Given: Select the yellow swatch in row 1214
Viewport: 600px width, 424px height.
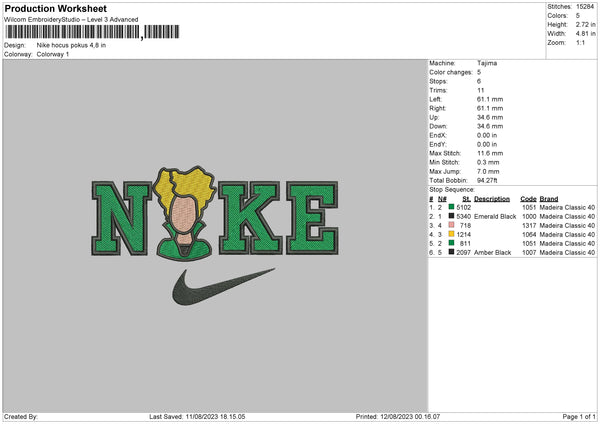Looking at the screenshot, I should tap(451, 234).
